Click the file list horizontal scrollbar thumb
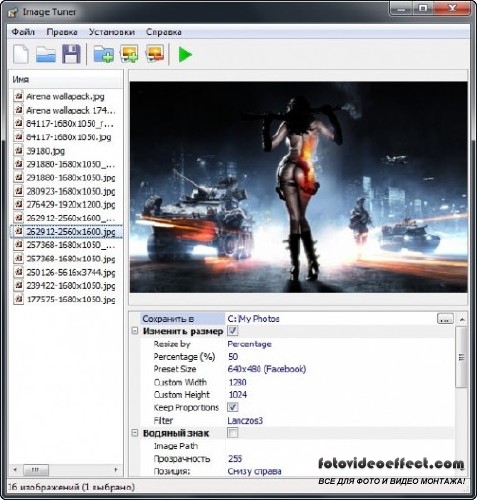 pyautogui.click(x=36, y=470)
